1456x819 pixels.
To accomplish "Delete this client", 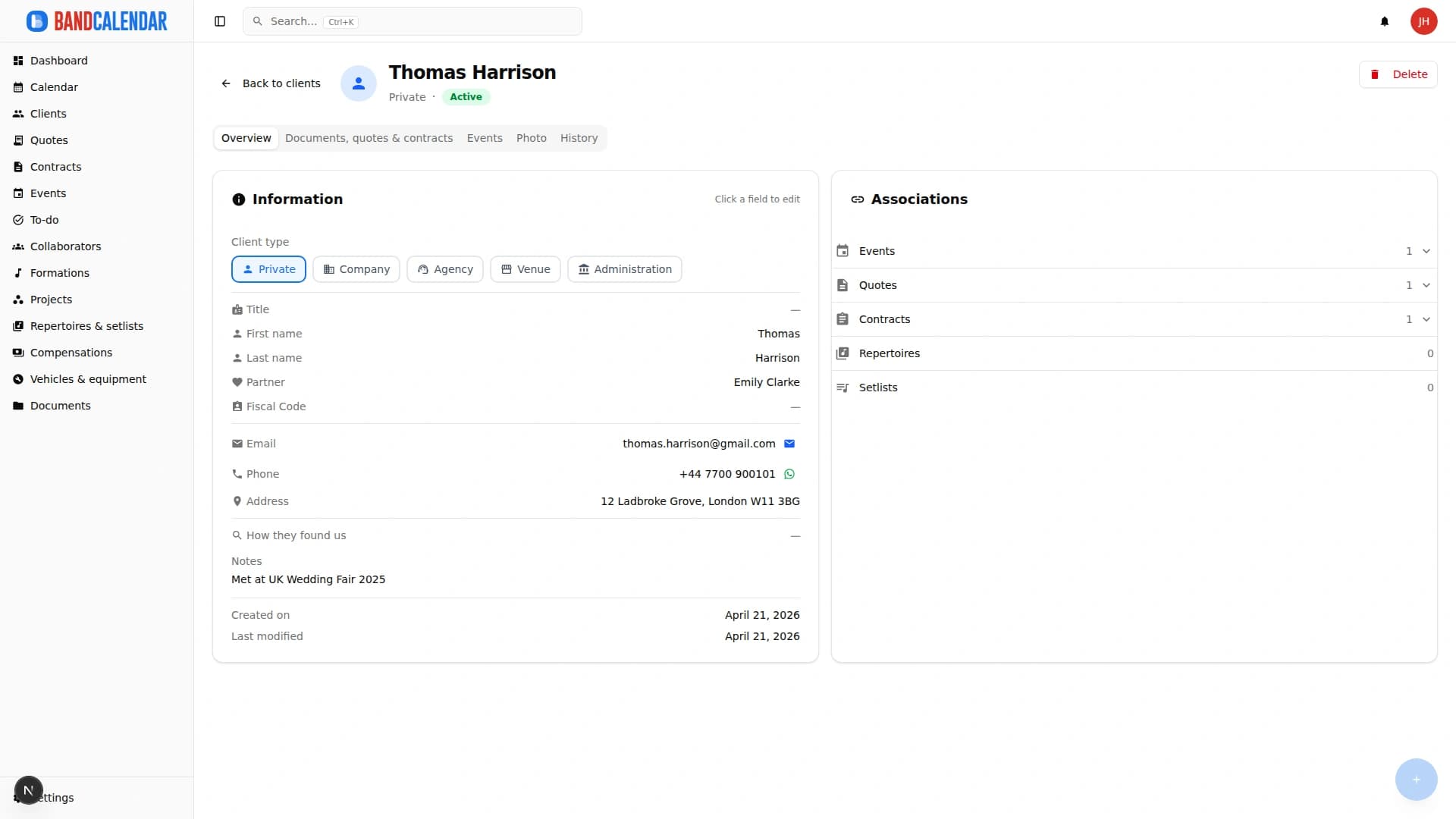I will (1398, 74).
